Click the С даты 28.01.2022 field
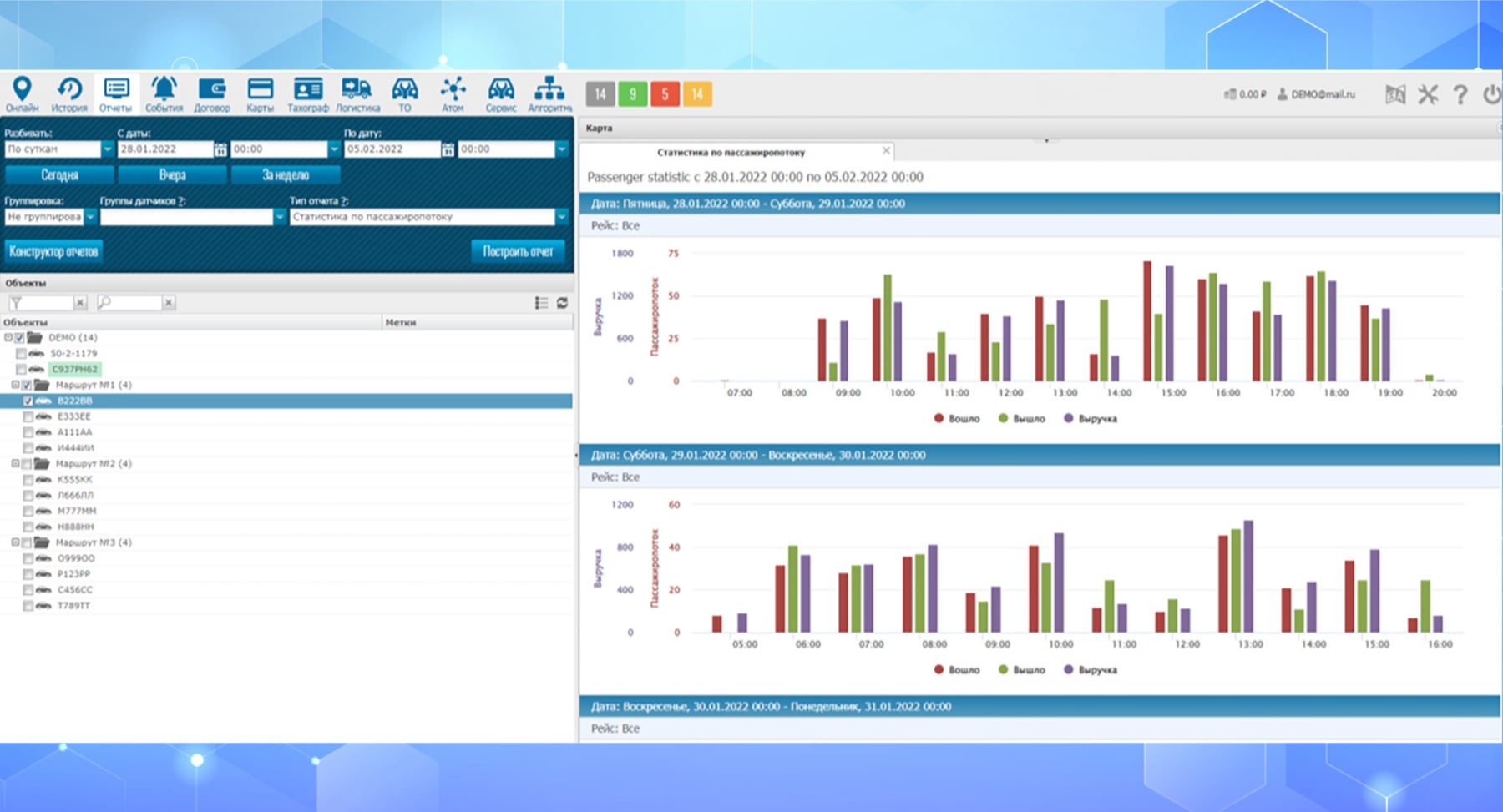1503x812 pixels. 164,149
